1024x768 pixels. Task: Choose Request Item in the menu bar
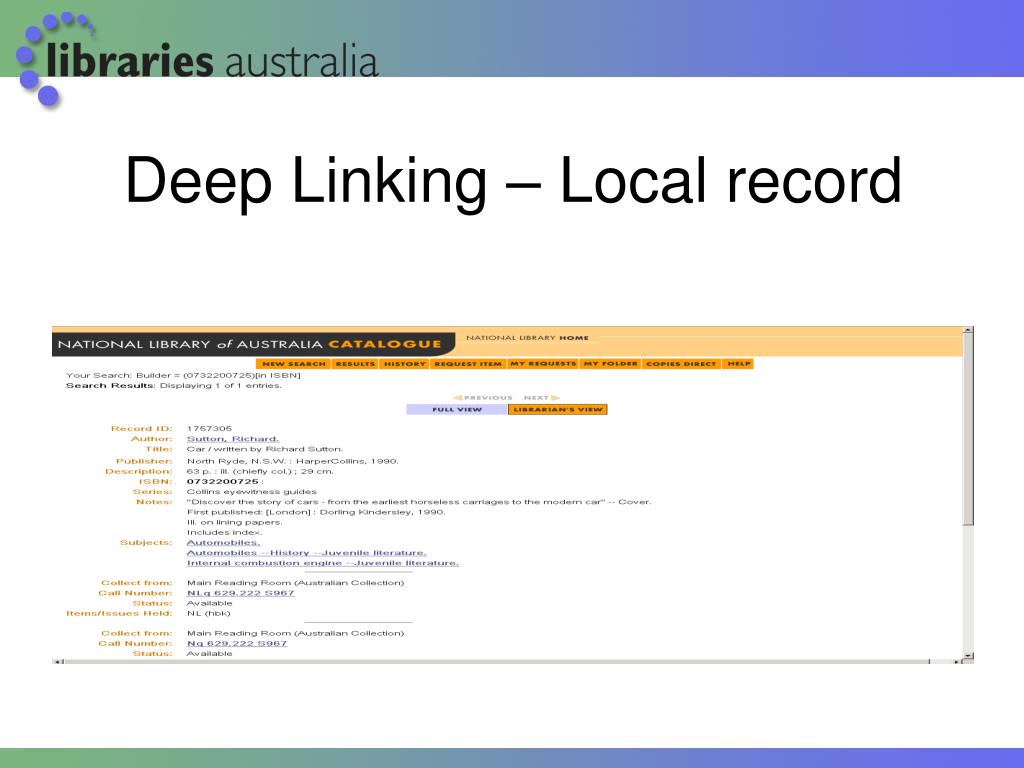click(x=468, y=364)
